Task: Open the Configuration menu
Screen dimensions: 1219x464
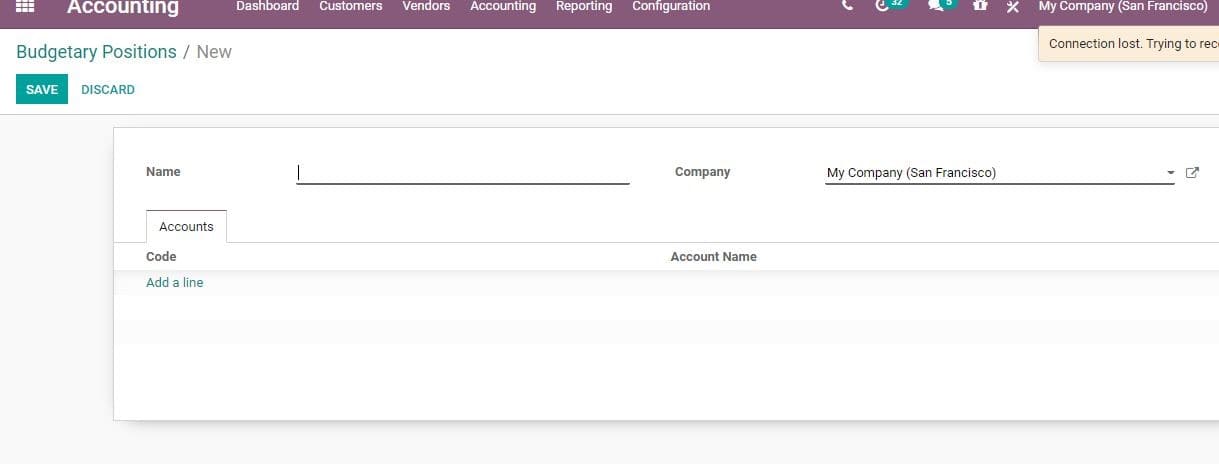Action: 671,6
